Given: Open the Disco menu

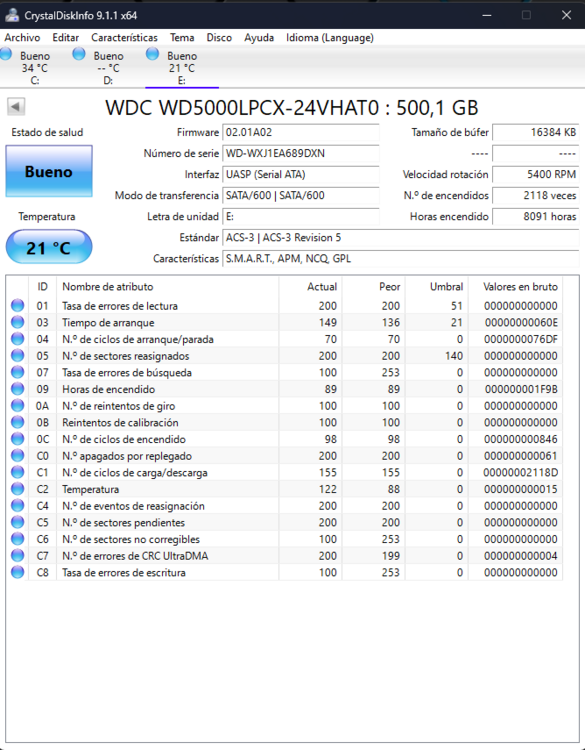Looking at the screenshot, I should (x=219, y=37).
